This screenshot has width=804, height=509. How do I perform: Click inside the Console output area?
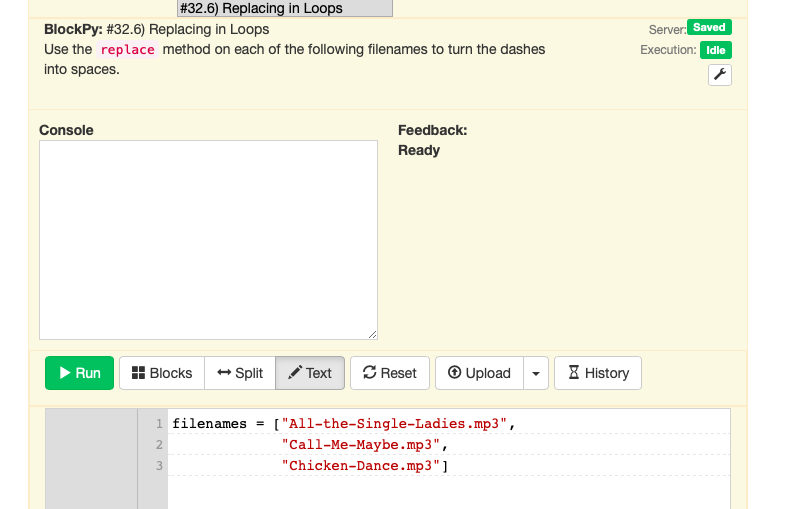(x=208, y=240)
